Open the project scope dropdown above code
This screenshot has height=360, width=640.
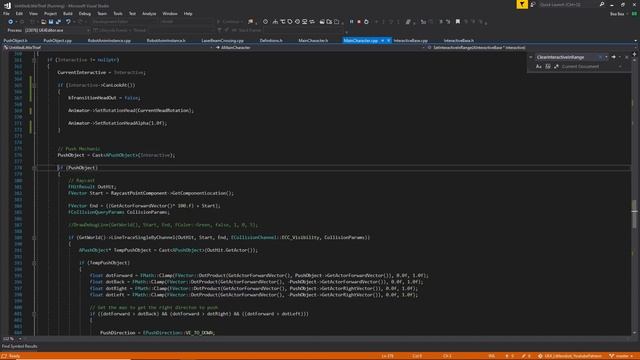coord(108,48)
